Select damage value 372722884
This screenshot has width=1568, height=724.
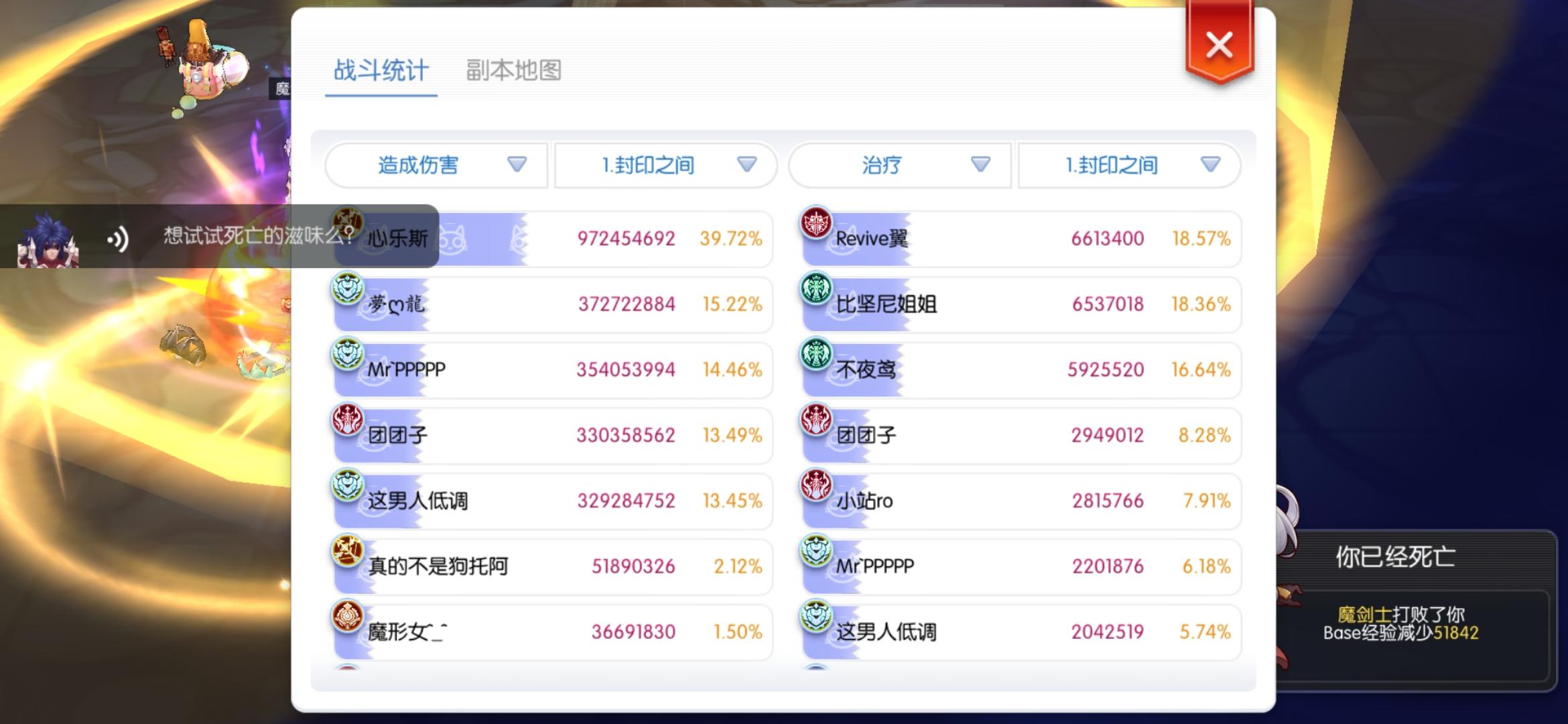627,304
